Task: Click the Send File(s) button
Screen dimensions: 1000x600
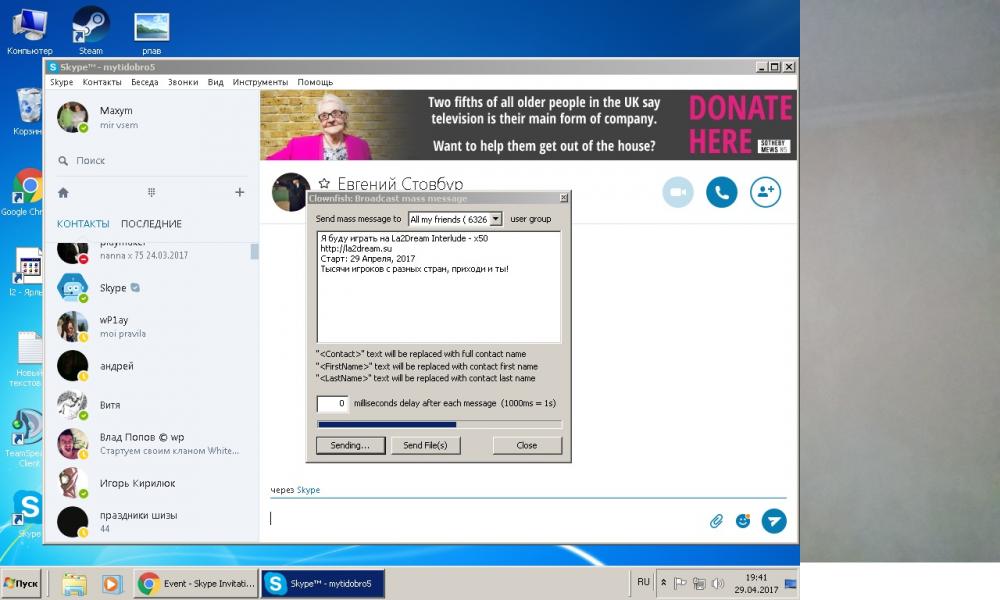Action: [425, 445]
